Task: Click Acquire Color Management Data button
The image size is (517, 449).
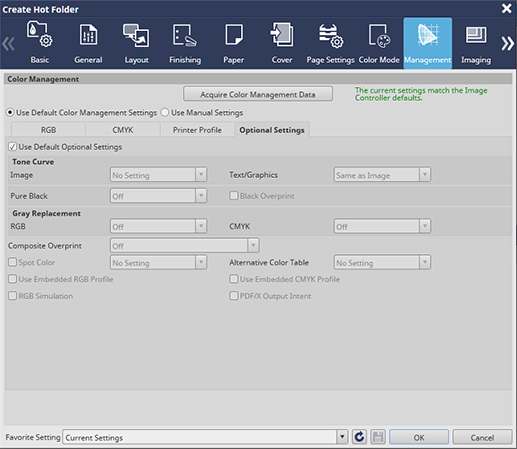Action: click(x=258, y=94)
